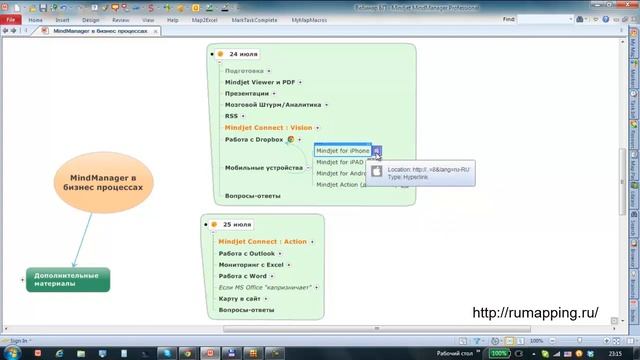The width and height of the screenshot is (640, 360).
Task: Click the forward navigation arrow left of map tab
Action: point(13,31)
